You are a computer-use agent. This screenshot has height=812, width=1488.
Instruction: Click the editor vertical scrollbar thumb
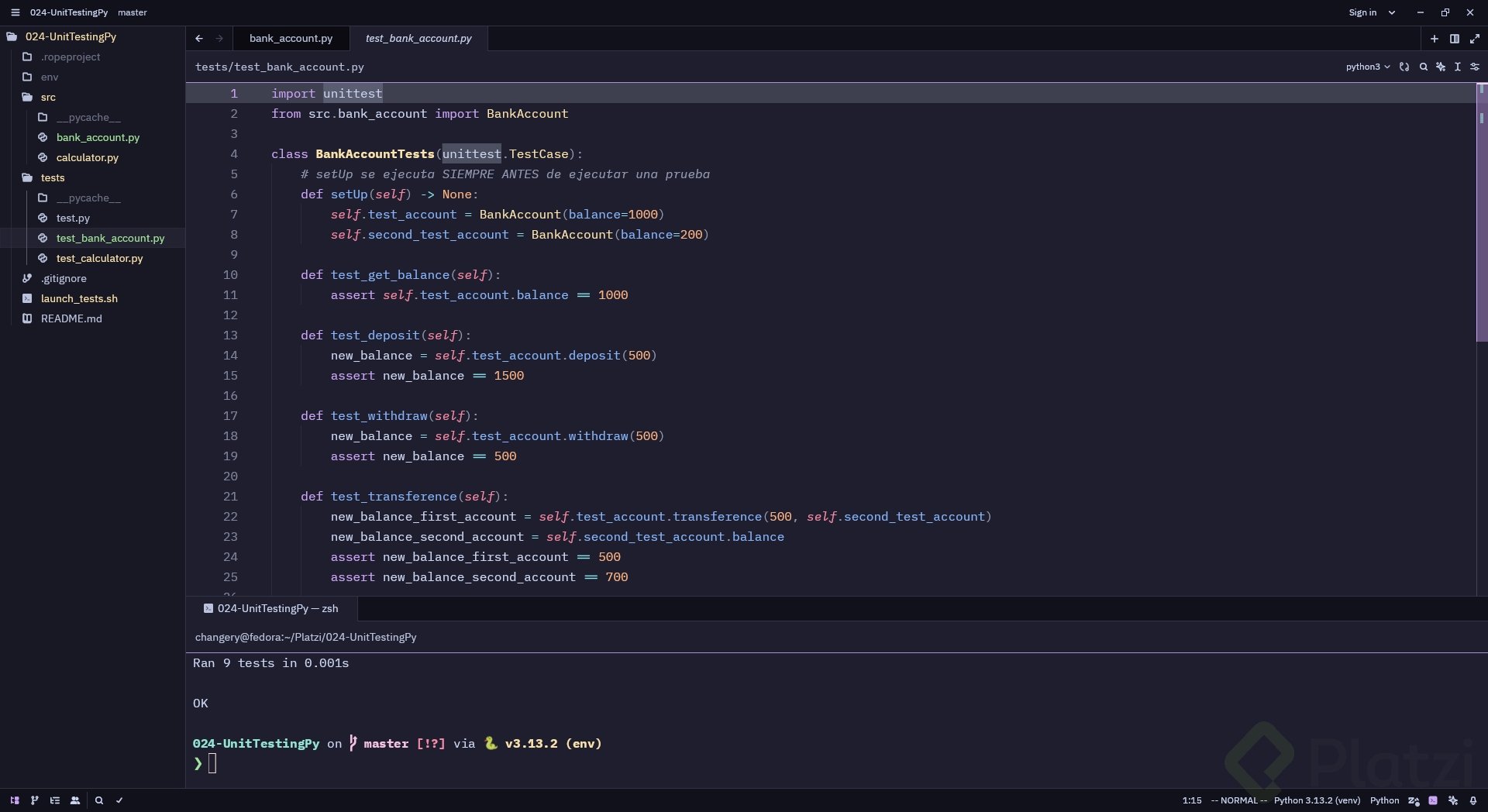(1482, 212)
